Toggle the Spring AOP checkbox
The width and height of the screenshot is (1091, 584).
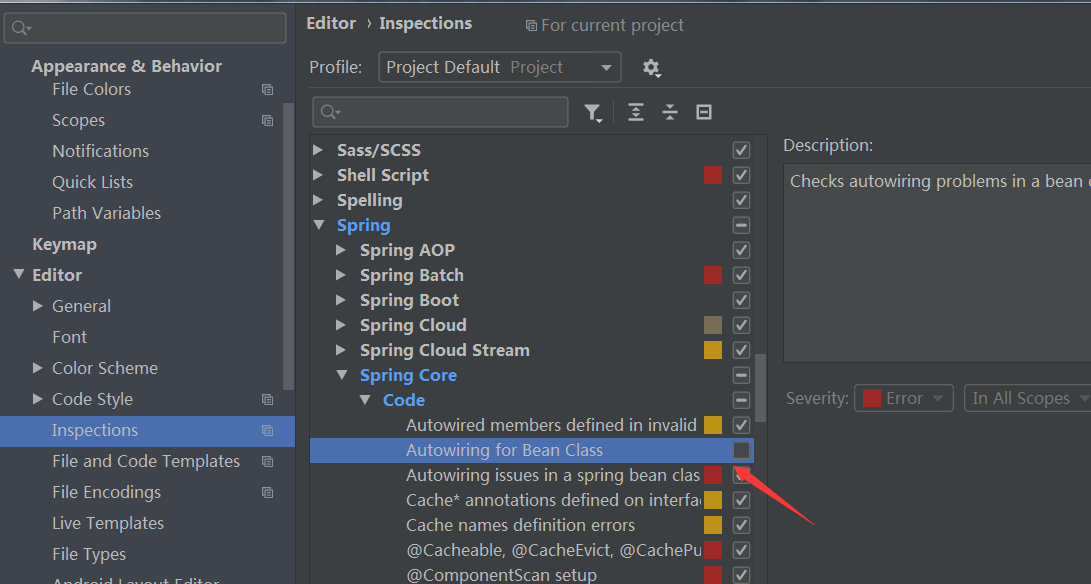(742, 251)
